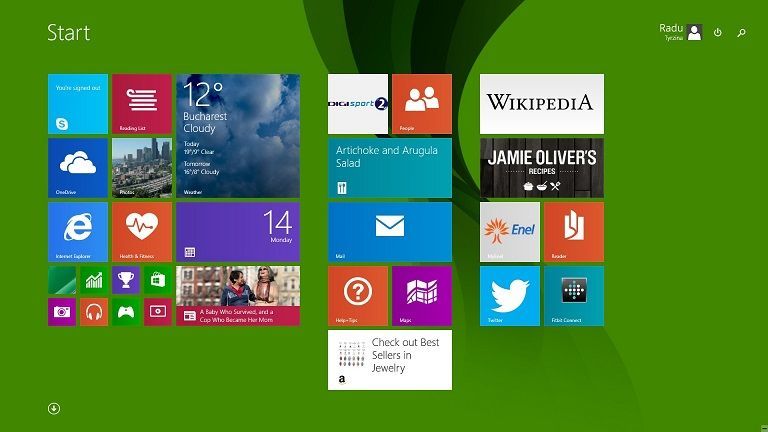Open the Mail tile
The height and width of the screenshot is (432, 768).
(x=390, y=232)
